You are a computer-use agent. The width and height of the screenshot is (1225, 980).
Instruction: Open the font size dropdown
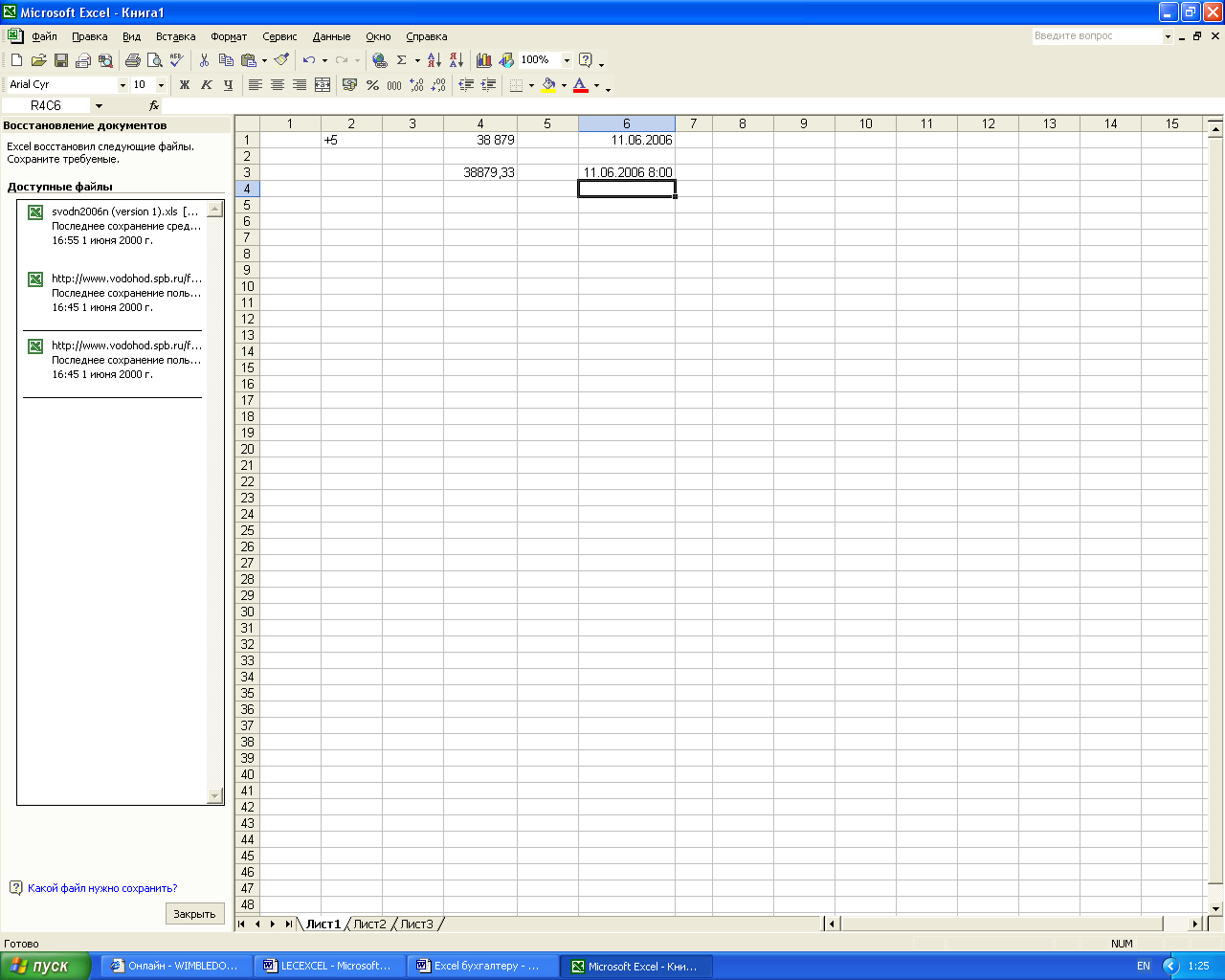pos(161,85)
